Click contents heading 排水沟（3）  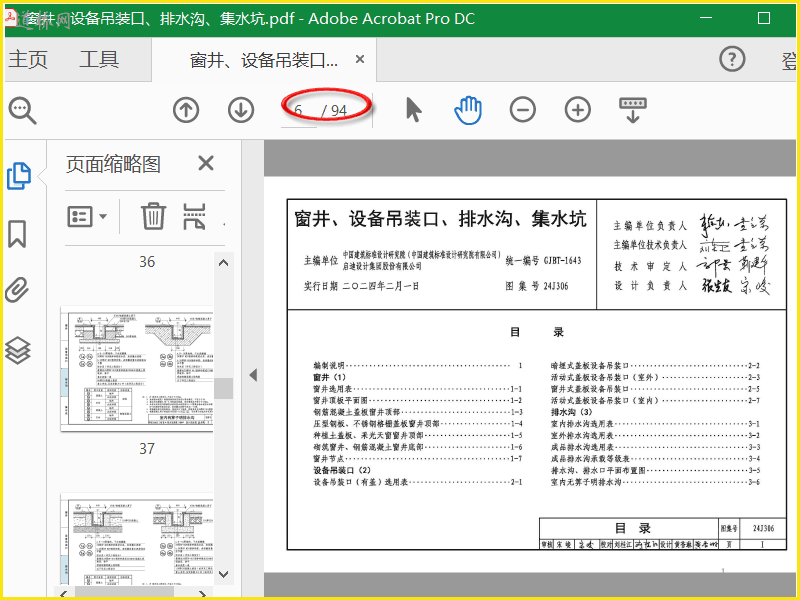coord(571,412)
